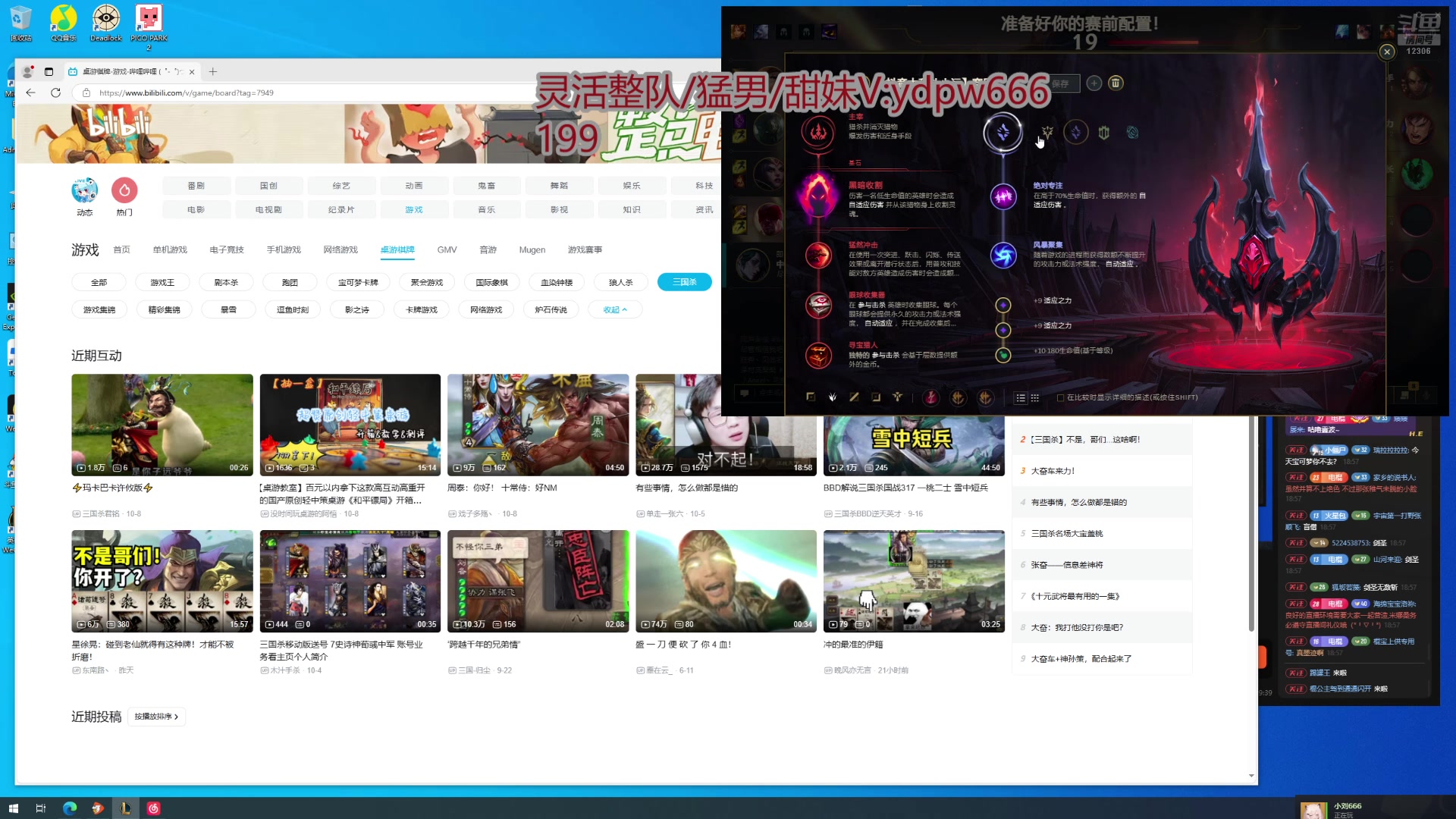Go back in the browser
Screen dimensions: 1456x819
pyautogui.click(x=30, y=93)
